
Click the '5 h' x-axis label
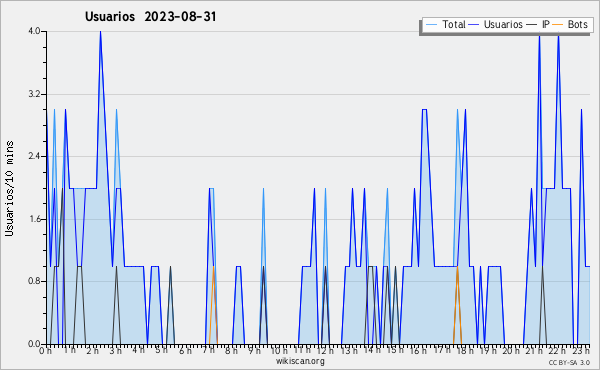click(x=161, y=350)
